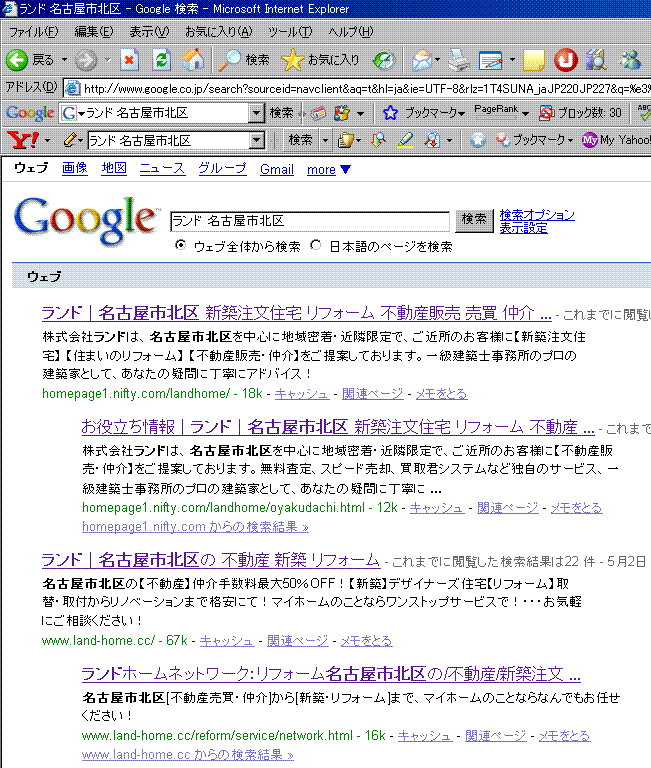The image size is (651, 768).
Task: Open the 表示設定 link
Action: coord(523,228)
